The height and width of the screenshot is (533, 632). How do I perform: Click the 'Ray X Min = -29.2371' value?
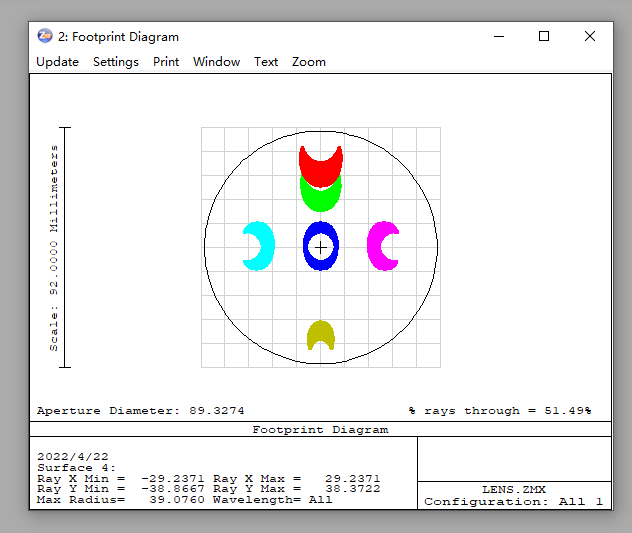[x=121, y=479]
